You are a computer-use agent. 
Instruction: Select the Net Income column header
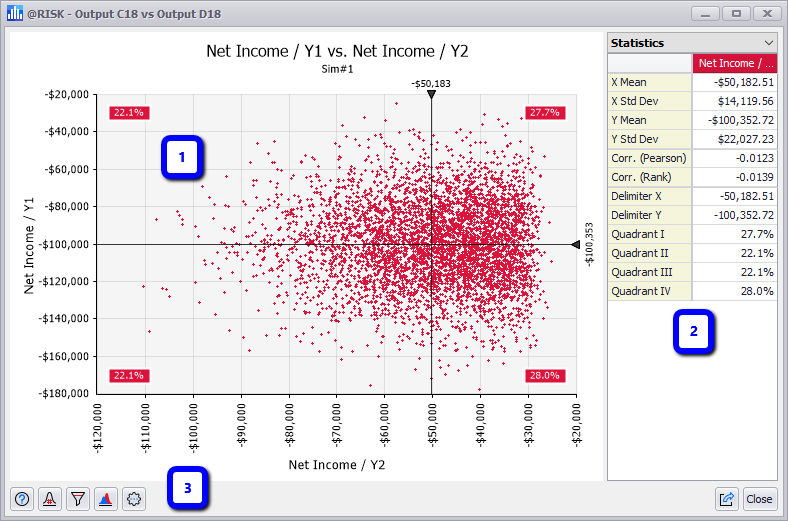tap(734, 64)
